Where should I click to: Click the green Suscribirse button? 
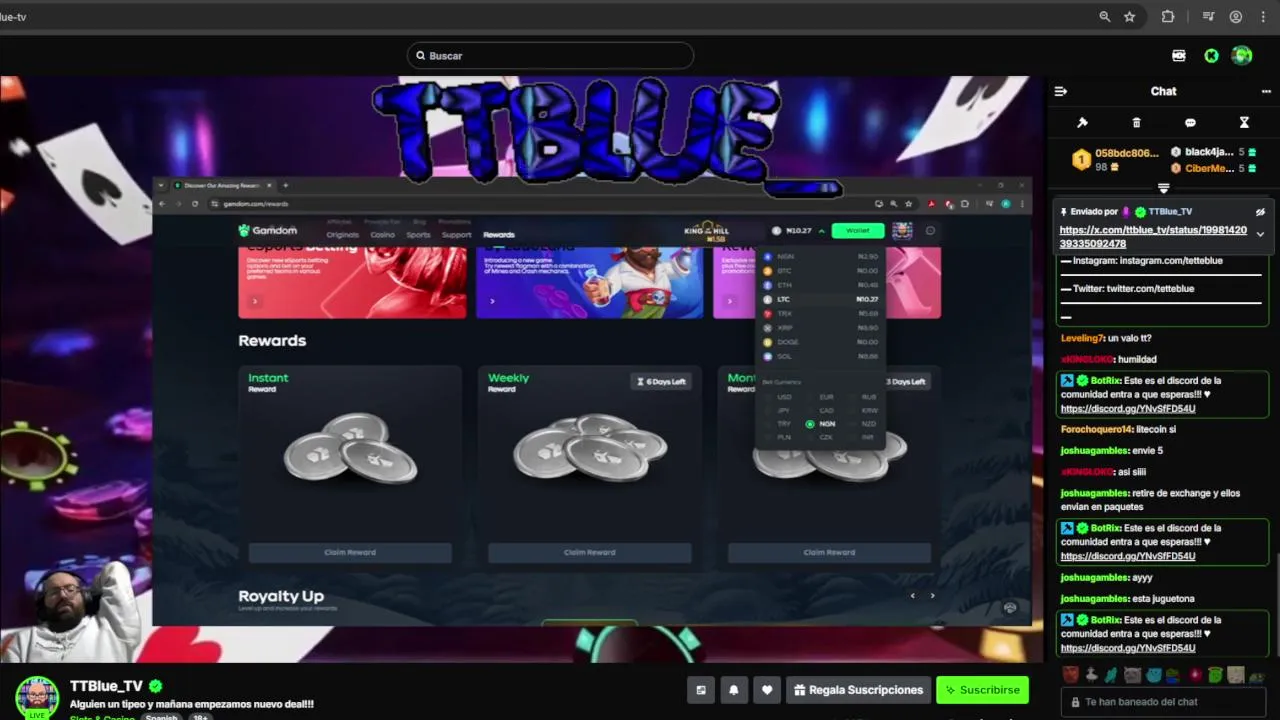point(982,690)
